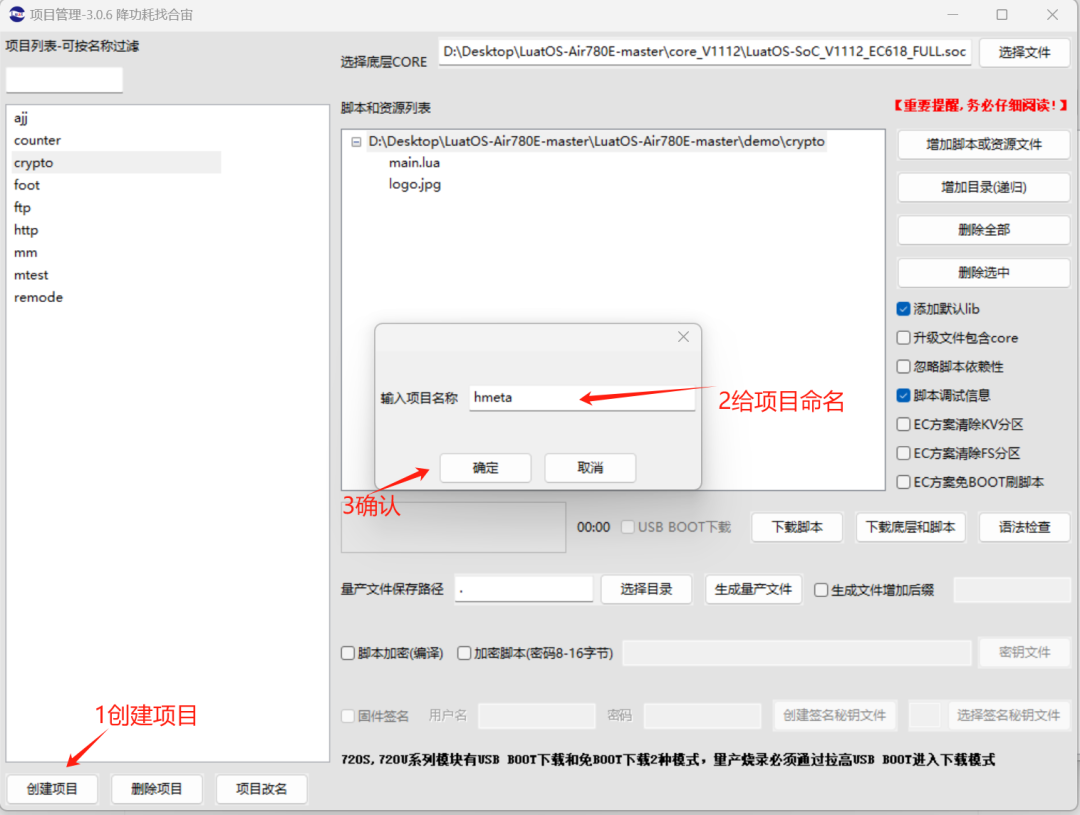Viewport: 1080px width, 815px height.
Task: Click 下载脚本 button
Action: pyautogui.click(x=797, y=527)
